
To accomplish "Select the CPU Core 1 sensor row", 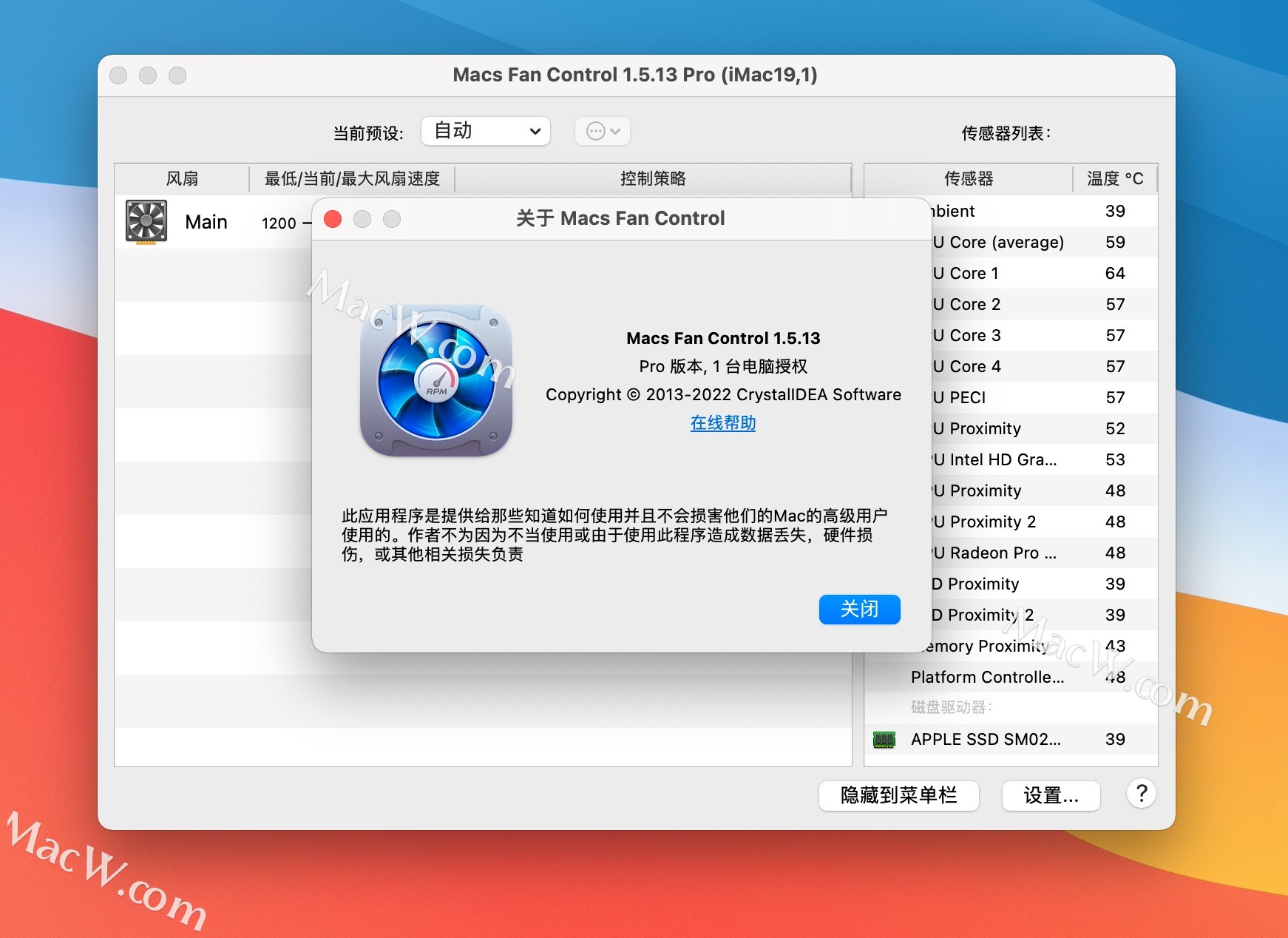I will pos(1035,273).
